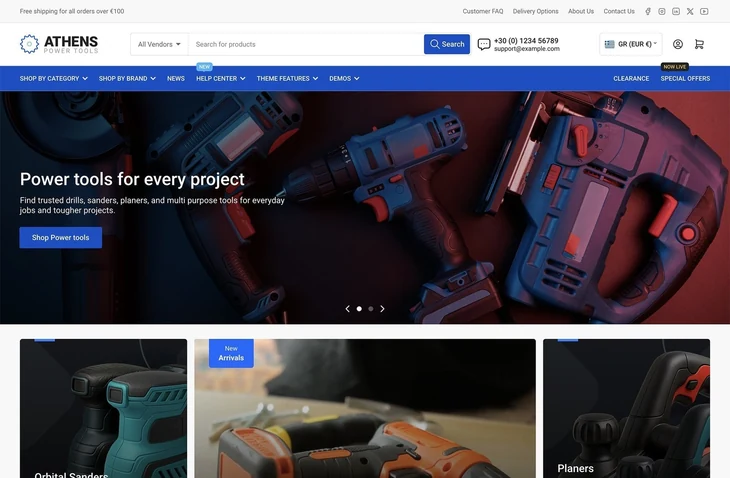Click the Shop Power tools button
This screenshot has height=478, width=730.
[x=61, y=237]
